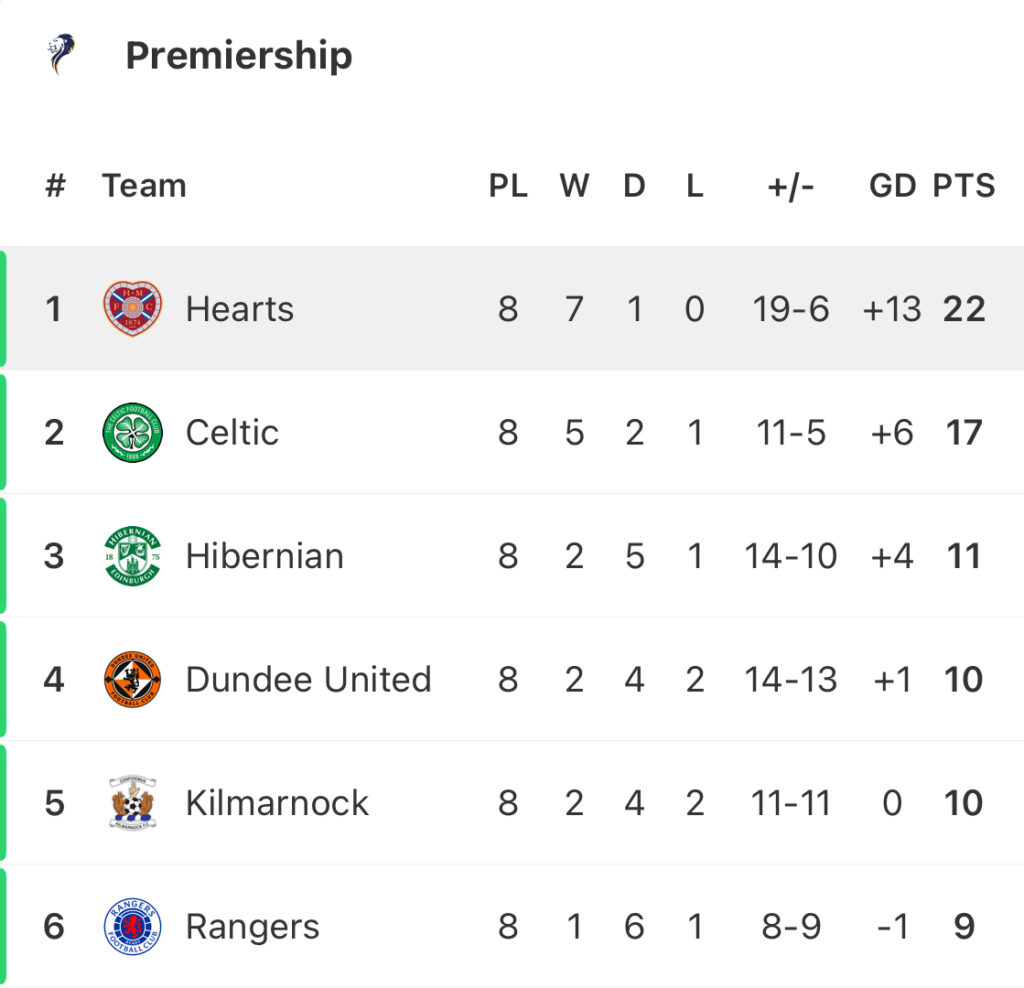The height and width of the screenshot is (988, 1024).
Task: Click the Rangers club crest
Action: point(133,927)
